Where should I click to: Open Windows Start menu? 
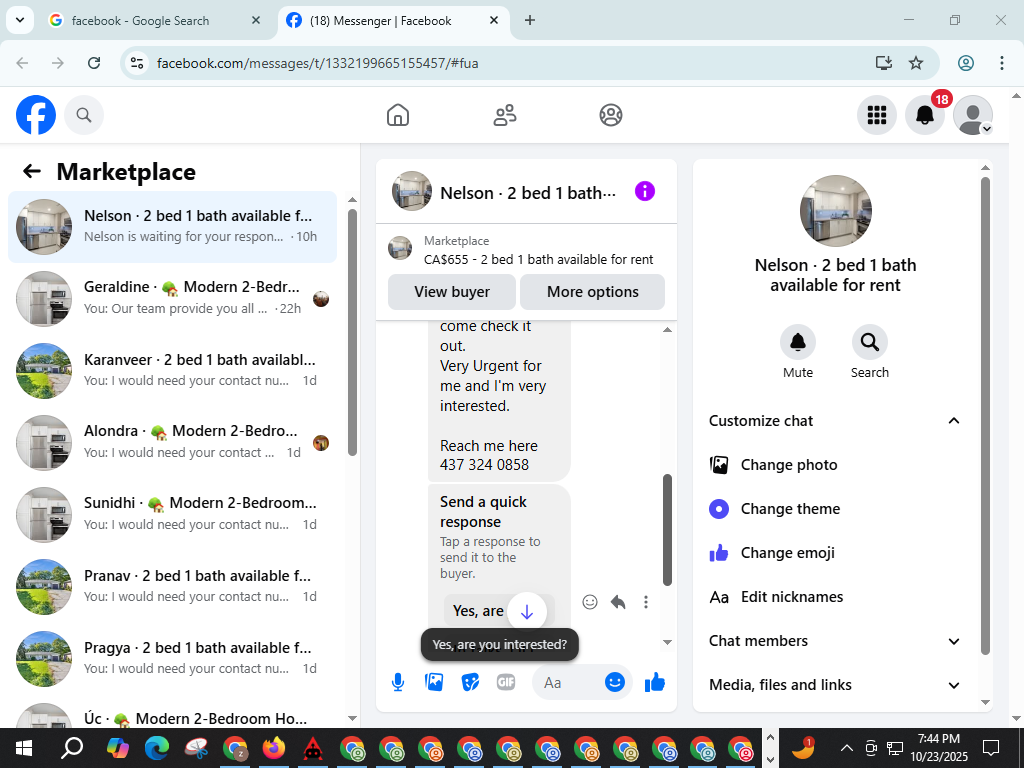[24, 748]
